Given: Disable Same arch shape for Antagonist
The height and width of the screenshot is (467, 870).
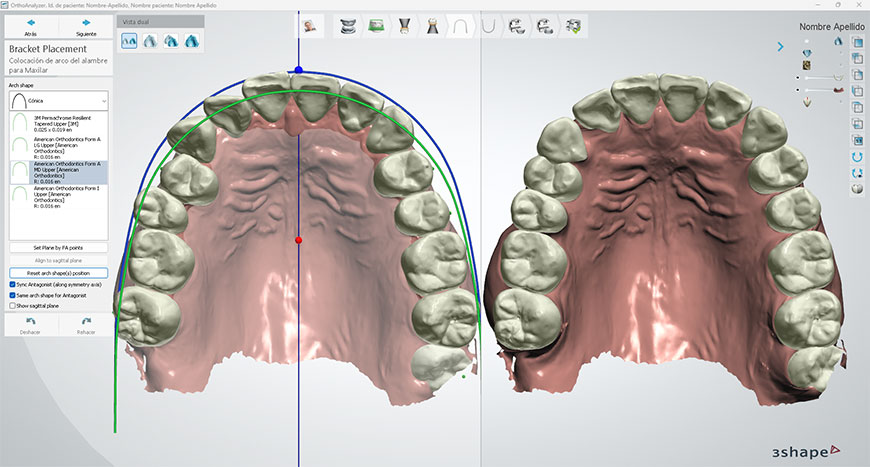Looking at the screenshot, I should (12, 295).
